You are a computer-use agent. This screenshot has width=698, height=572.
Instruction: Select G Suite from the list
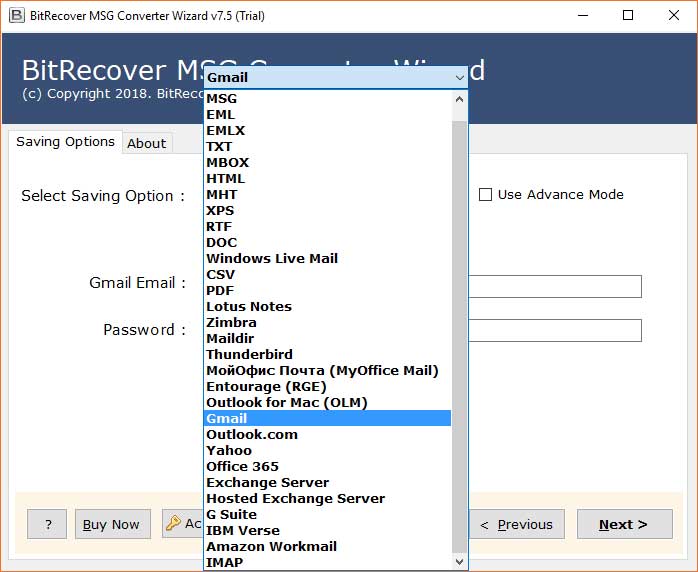tap(328, 515)
